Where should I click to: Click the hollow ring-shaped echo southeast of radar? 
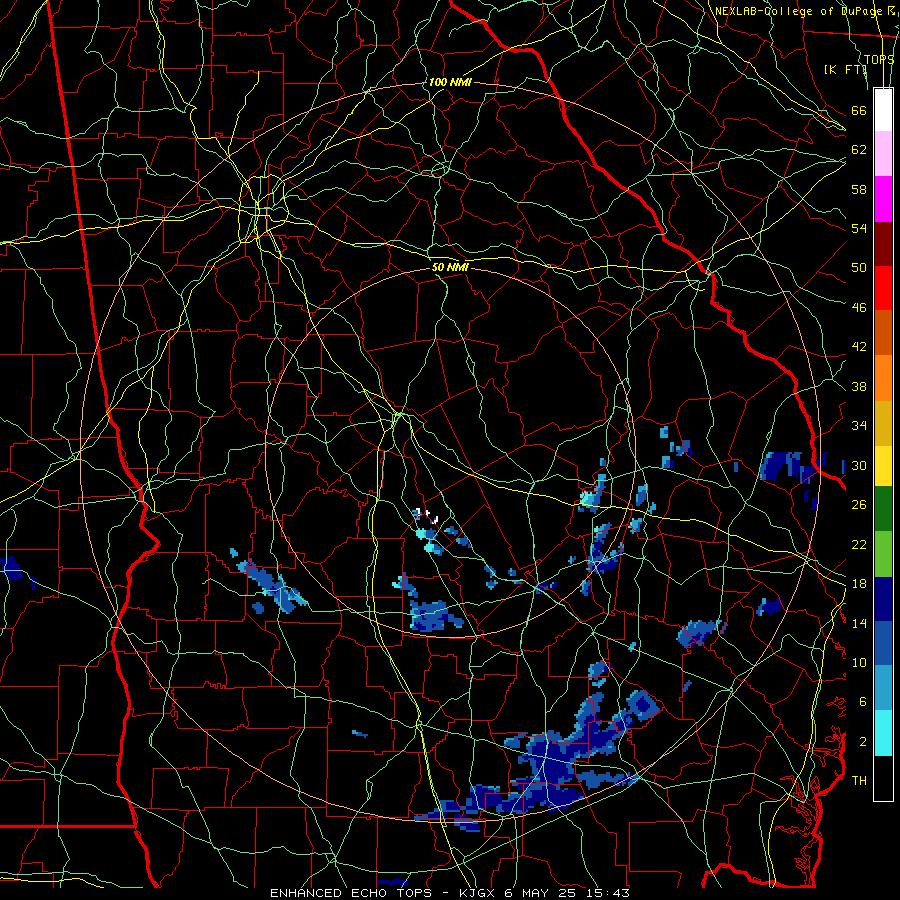642,704
